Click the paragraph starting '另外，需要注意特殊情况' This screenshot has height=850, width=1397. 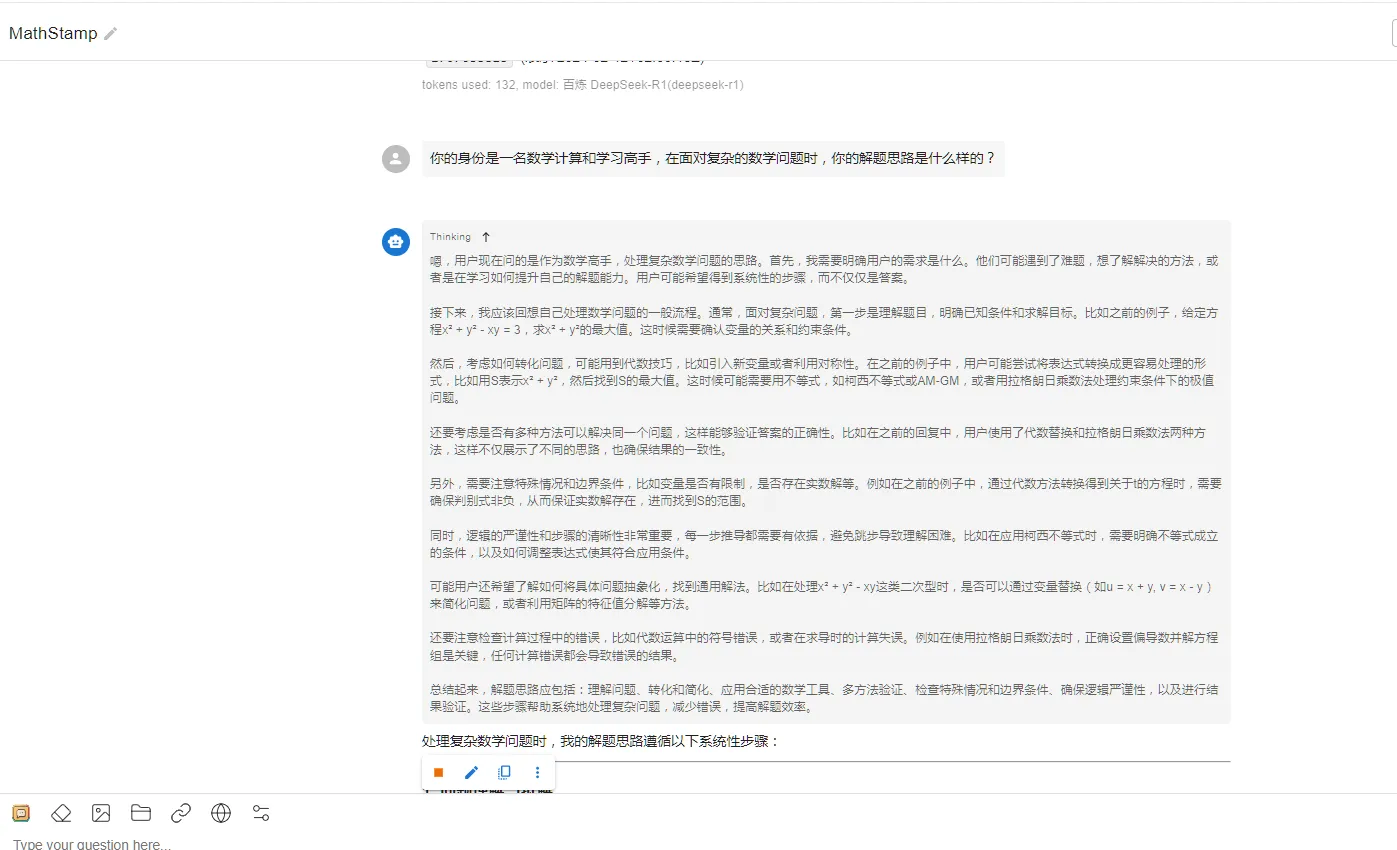[x=826, y=493]
